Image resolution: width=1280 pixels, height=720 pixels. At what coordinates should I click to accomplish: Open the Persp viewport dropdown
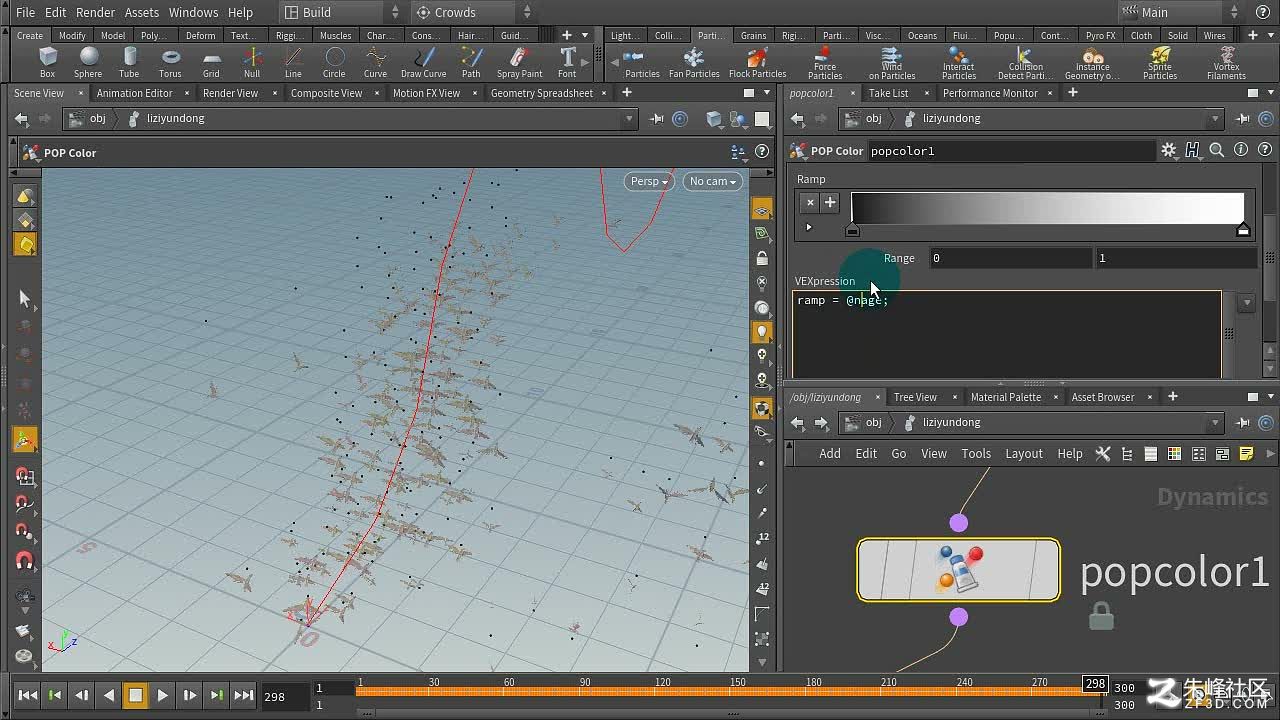pos(648,181)
